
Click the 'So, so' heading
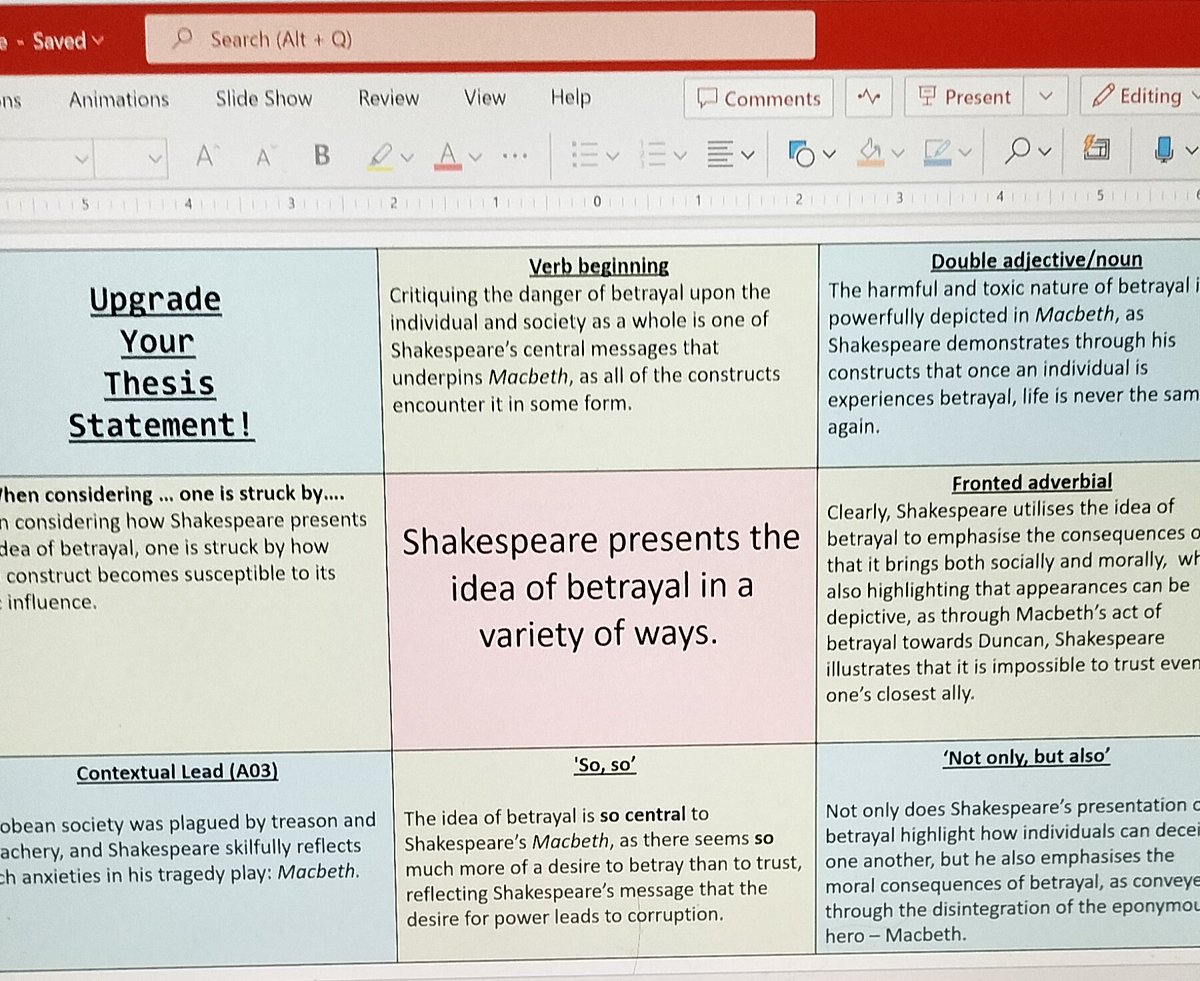click(605, 767)
